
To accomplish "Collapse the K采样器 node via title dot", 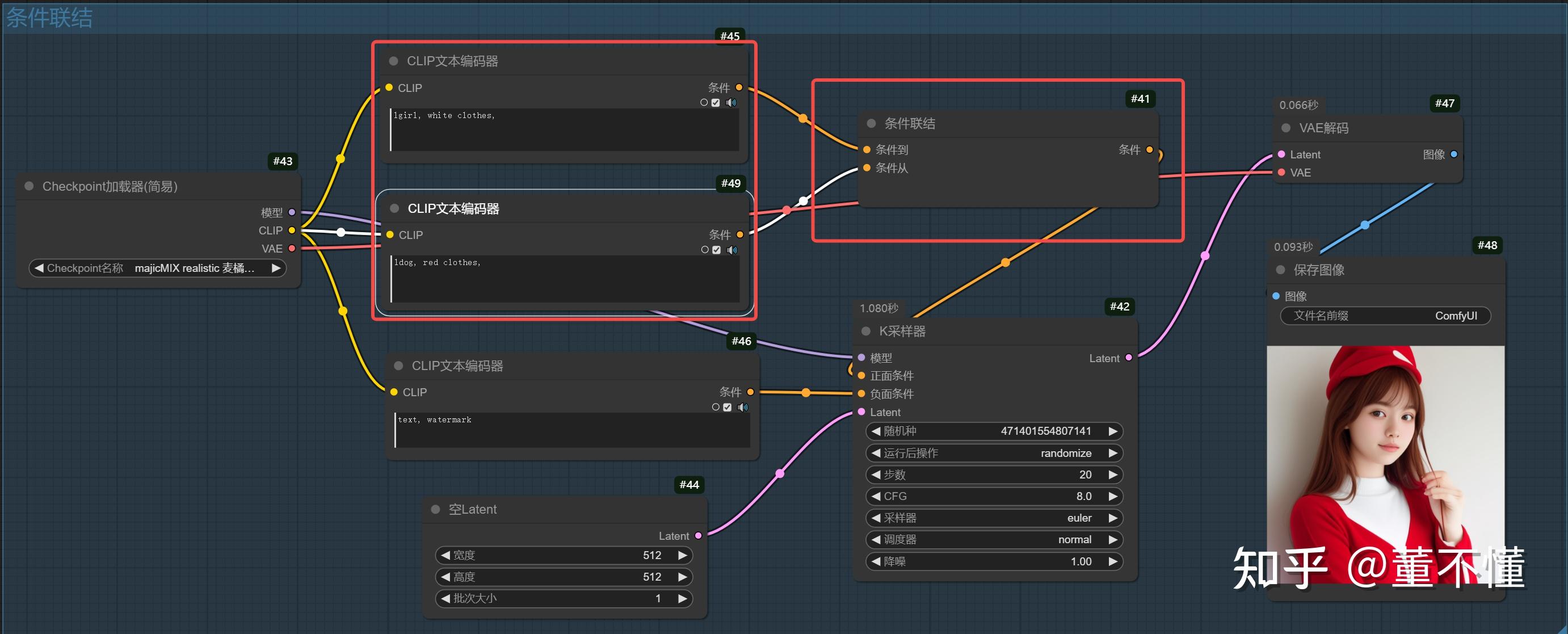I will 865,331.
